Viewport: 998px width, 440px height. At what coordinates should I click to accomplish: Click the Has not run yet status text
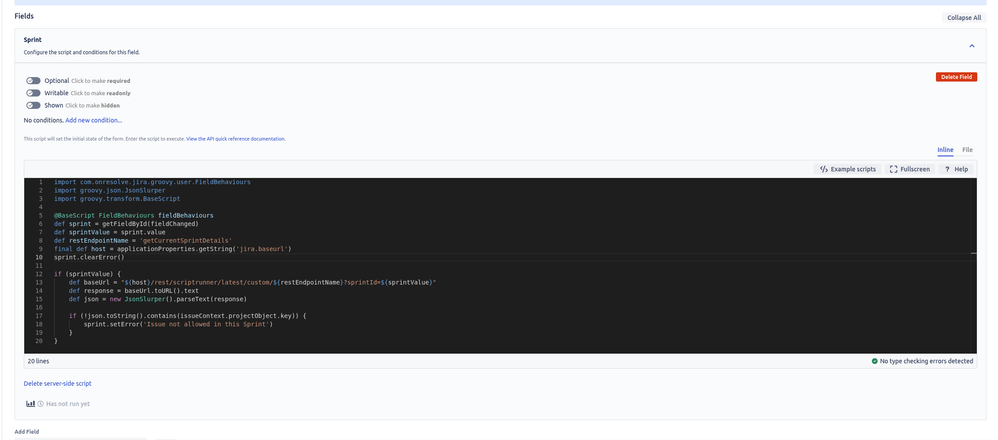point(68,404)
